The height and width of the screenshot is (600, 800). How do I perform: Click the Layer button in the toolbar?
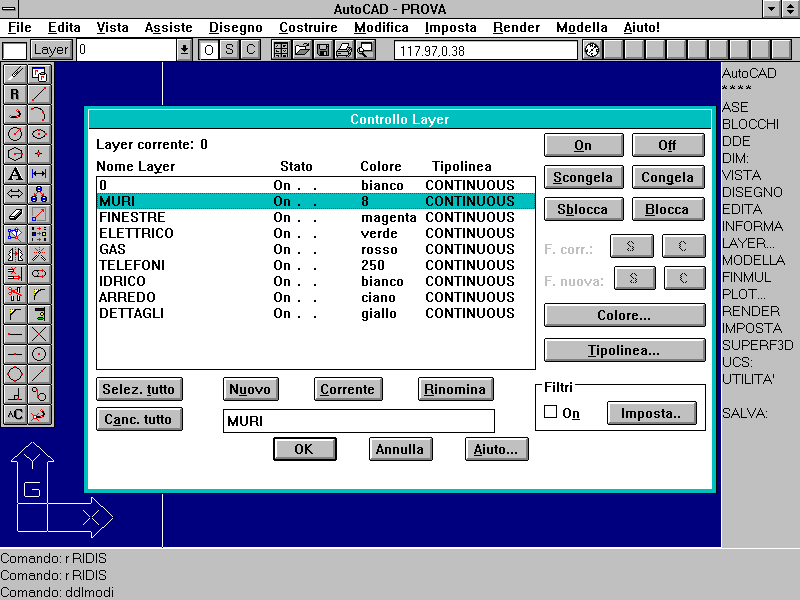pos(51,50)
